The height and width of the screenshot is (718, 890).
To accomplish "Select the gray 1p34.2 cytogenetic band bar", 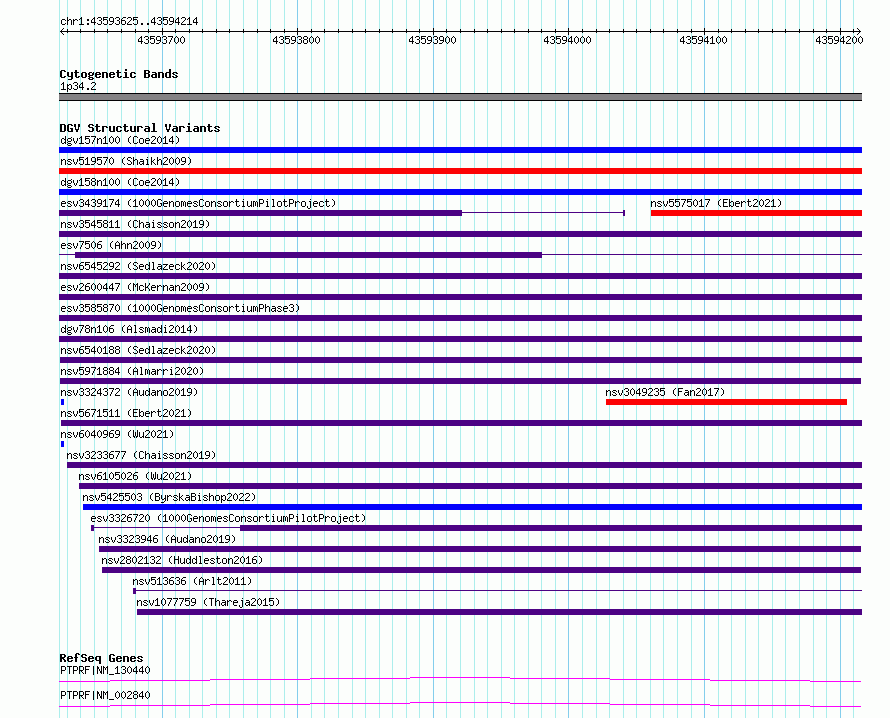I will 460,97.
